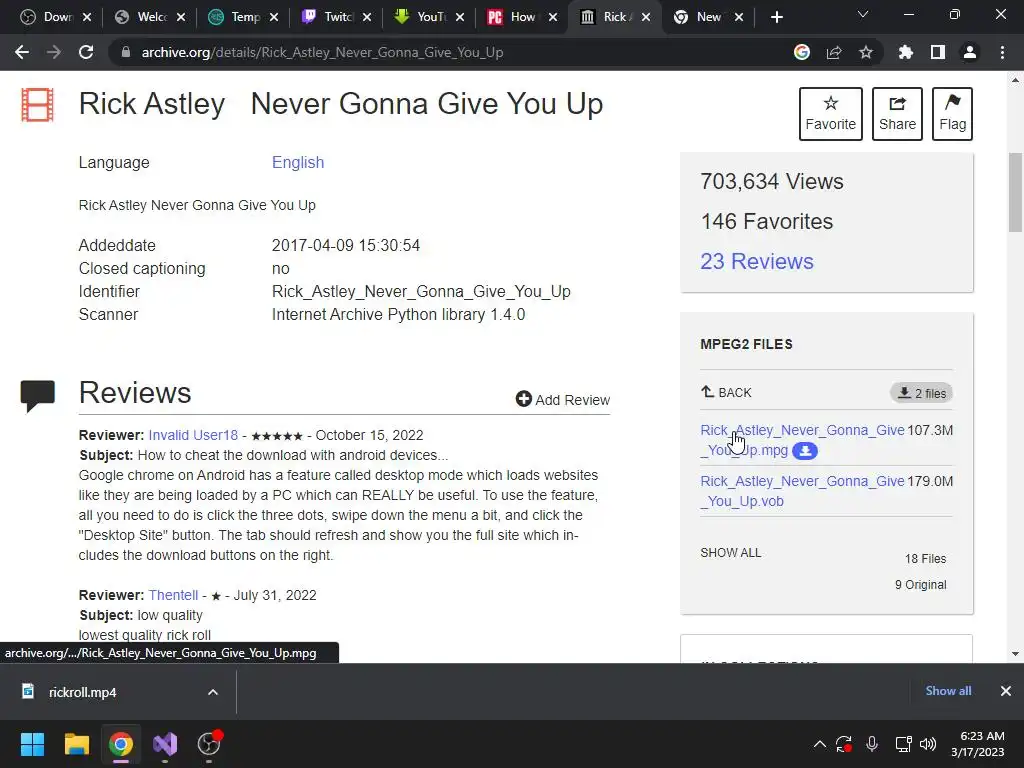Close the downloads bar
Screen dimensions: 1024x768
[x=1006, y=691]
